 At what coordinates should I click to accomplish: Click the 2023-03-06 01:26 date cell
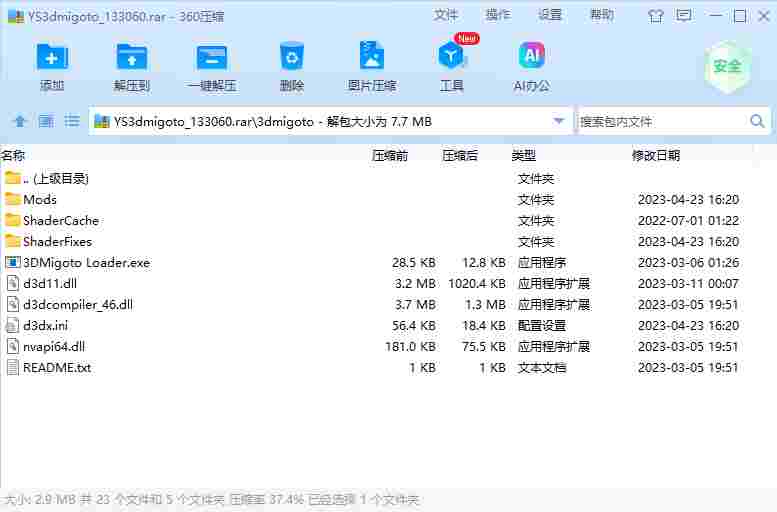pyautogui.click(x=688, y=263)
